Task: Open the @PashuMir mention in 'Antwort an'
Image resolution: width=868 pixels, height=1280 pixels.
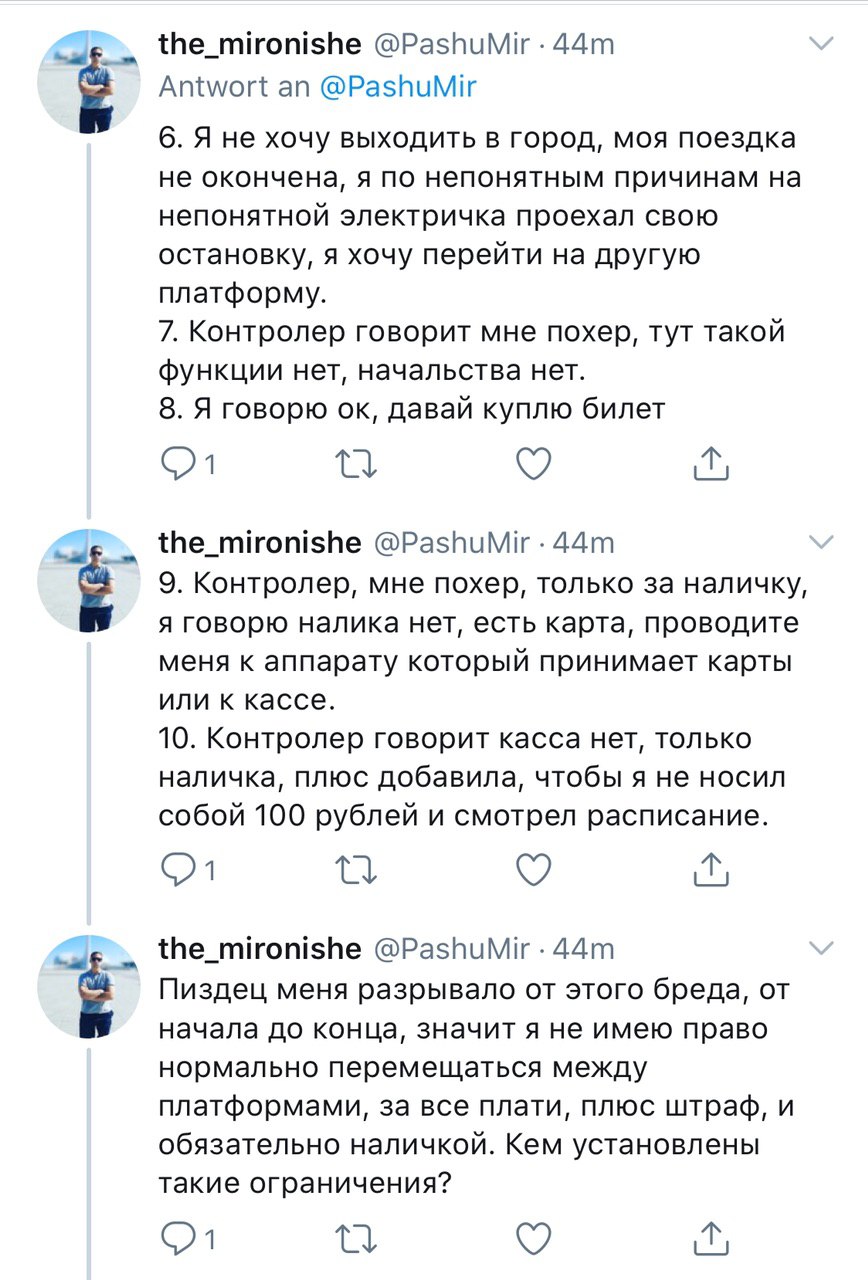Action: (x=398, y=87)
